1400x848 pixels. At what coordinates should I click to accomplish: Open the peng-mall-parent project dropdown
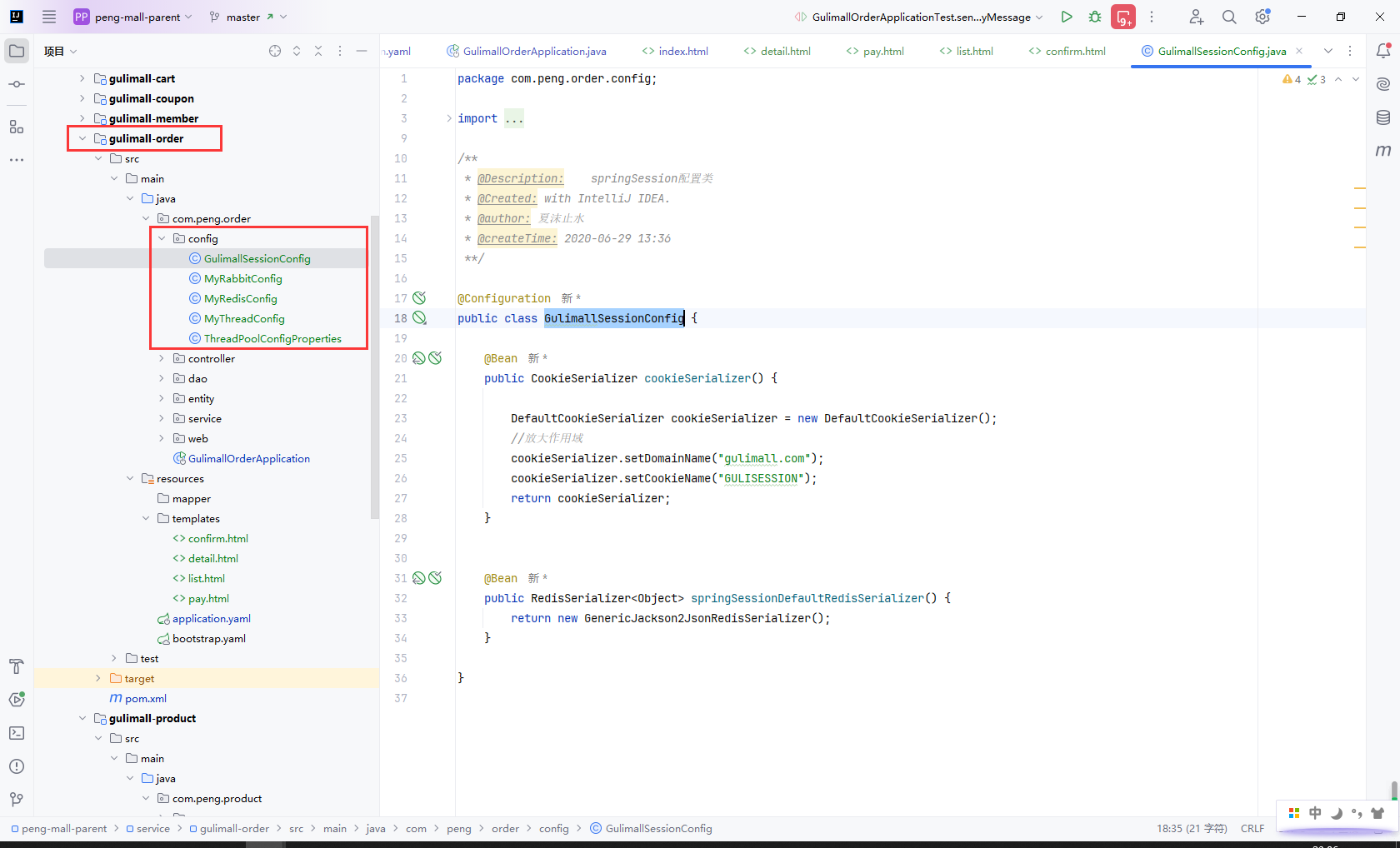(x=133, y=17)
